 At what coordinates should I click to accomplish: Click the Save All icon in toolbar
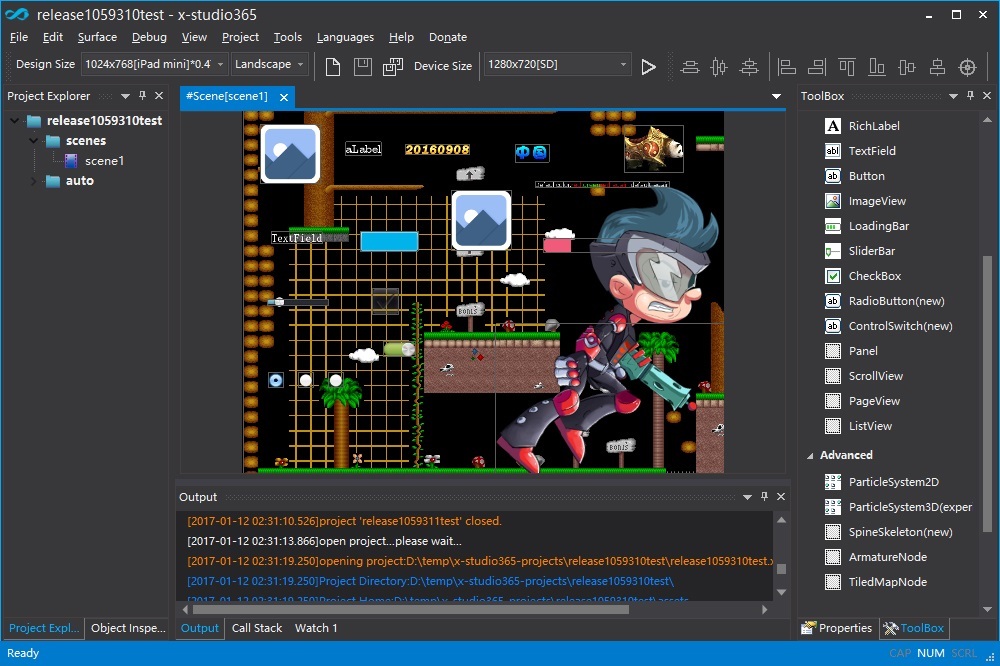tap(393, 66)
